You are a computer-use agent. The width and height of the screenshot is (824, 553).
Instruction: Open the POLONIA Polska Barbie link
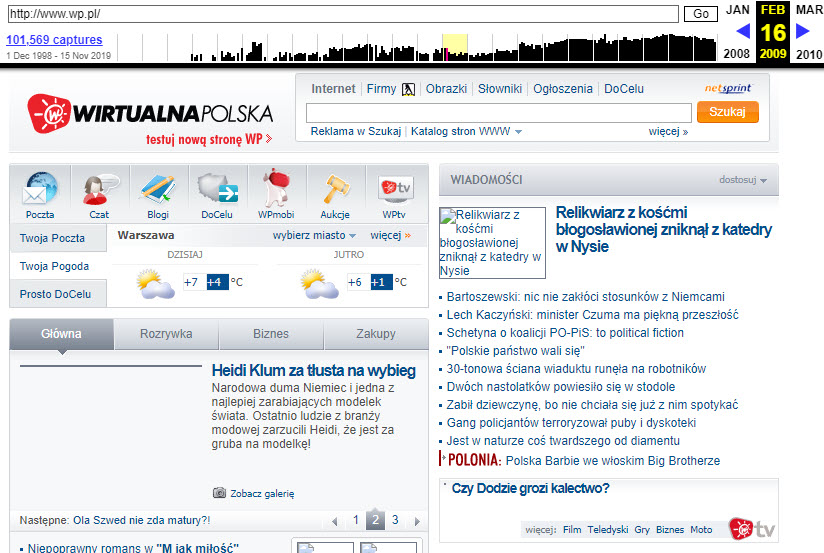(x=580, y=460)
